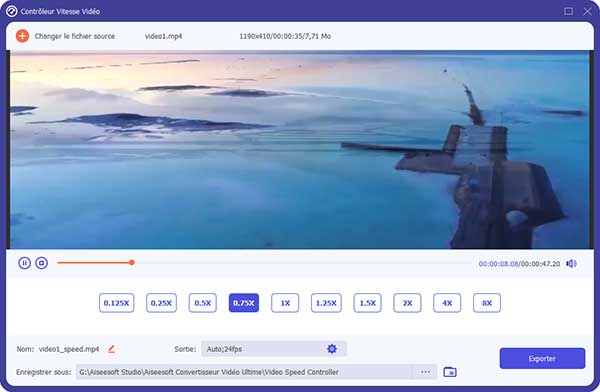The width and height of the screenshot is (600, 392).
Task: Mute the volume speaker icon
Action: tap(571, 263)
